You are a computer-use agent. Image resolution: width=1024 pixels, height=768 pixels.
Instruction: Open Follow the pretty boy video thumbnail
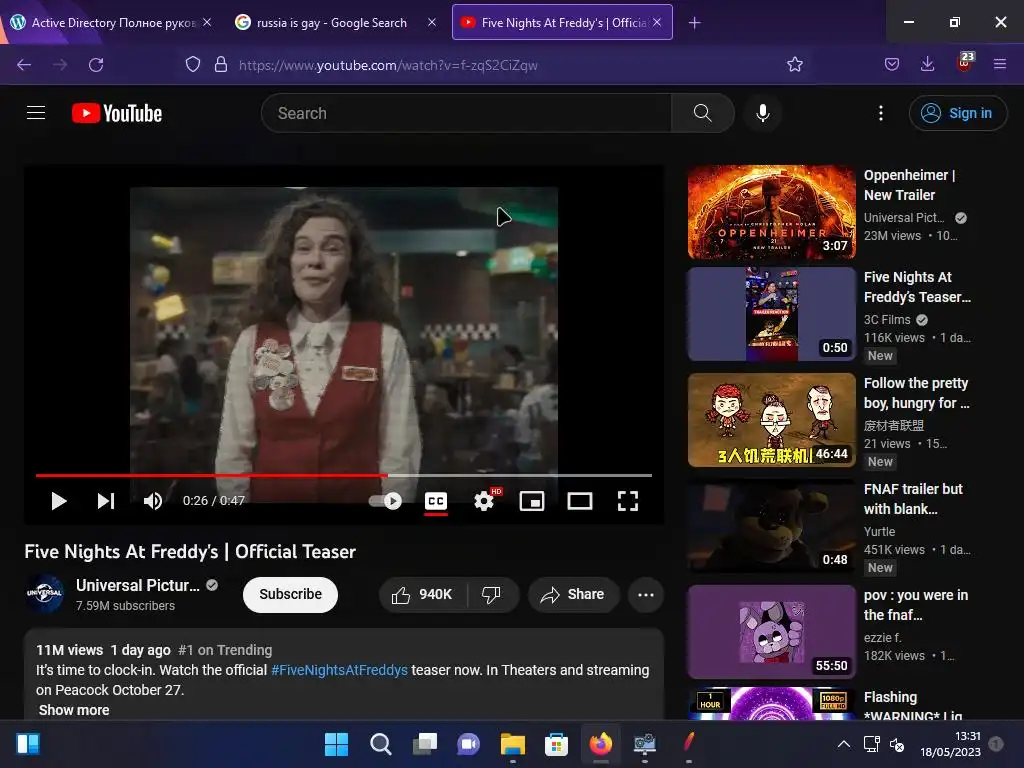(x=771, y=420)
